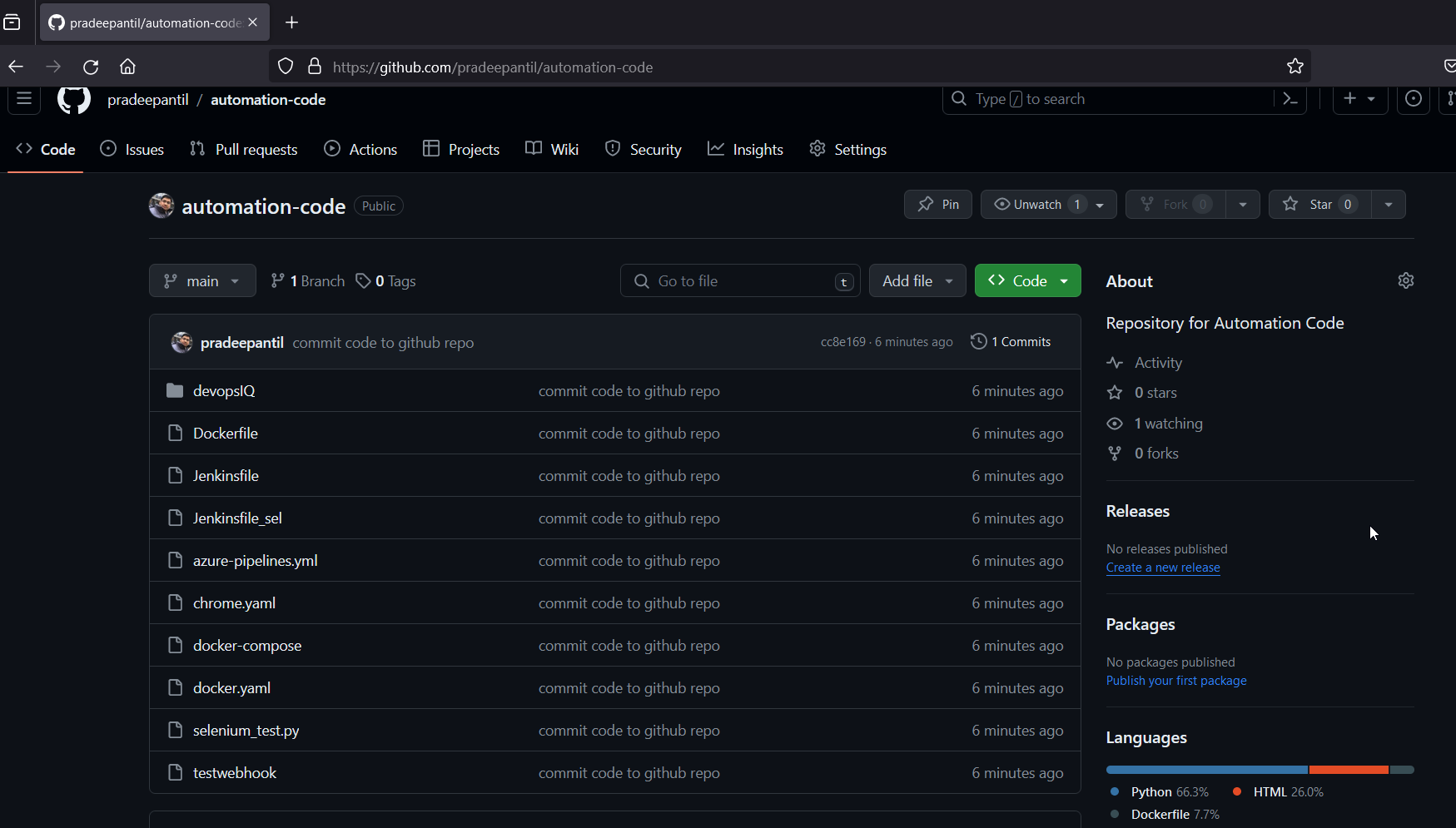Click the devopsIQ folder icon
The image size is (1456, 828).
coord(175,390)
